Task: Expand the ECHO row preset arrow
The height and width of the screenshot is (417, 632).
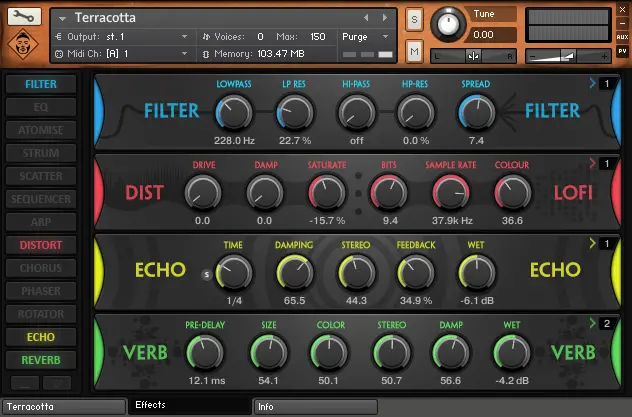Action: (x=592, y=243)
